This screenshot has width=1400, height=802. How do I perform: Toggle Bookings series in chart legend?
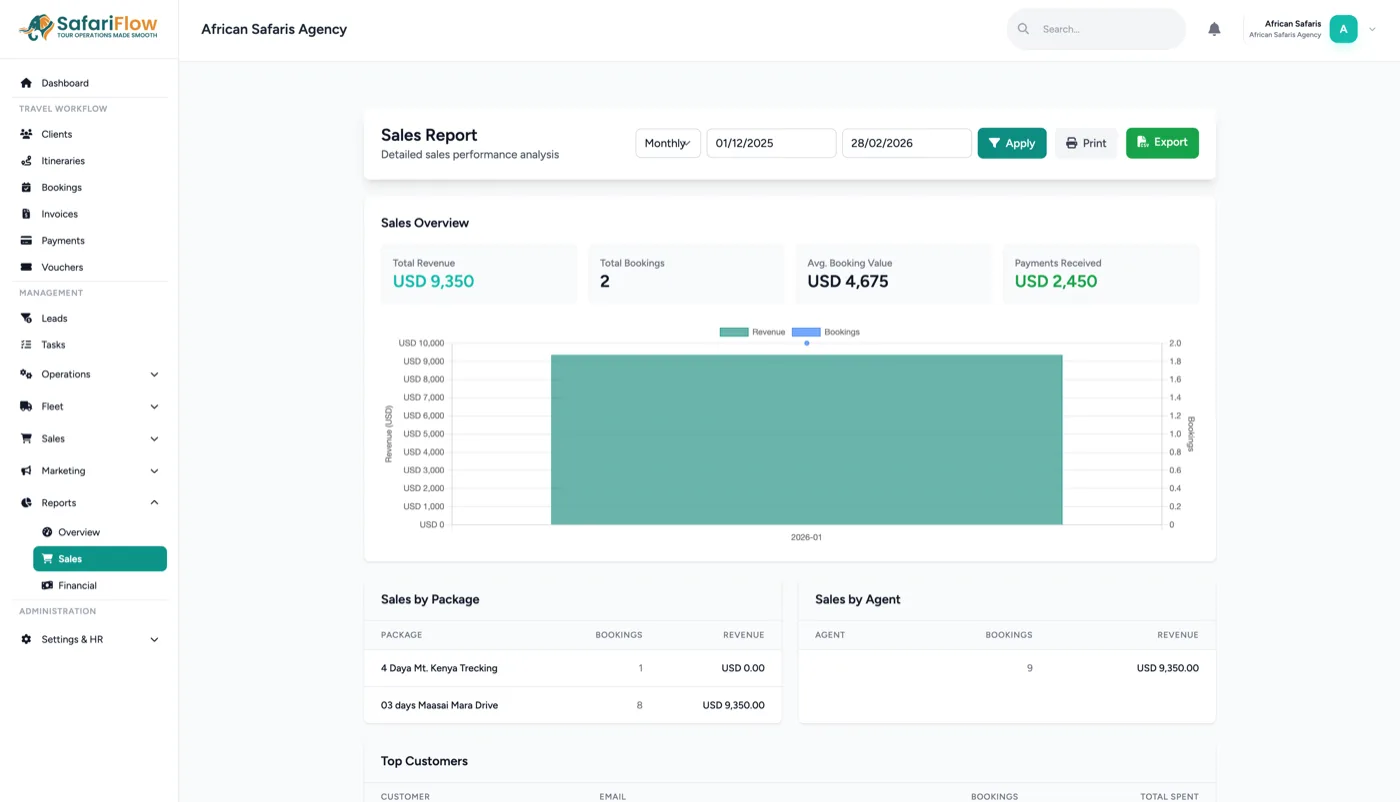point(825,332)
